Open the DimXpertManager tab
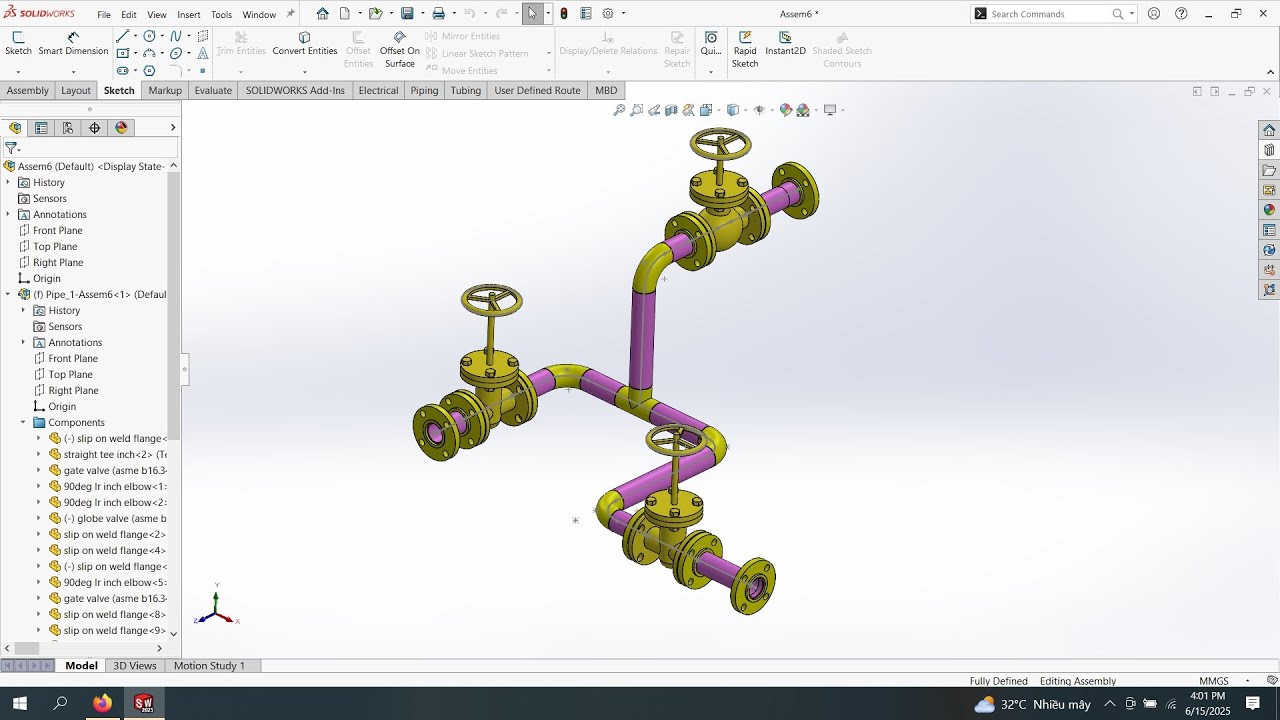The height and width of the screenshot is (720, 1280). click(x=95, y=128)
